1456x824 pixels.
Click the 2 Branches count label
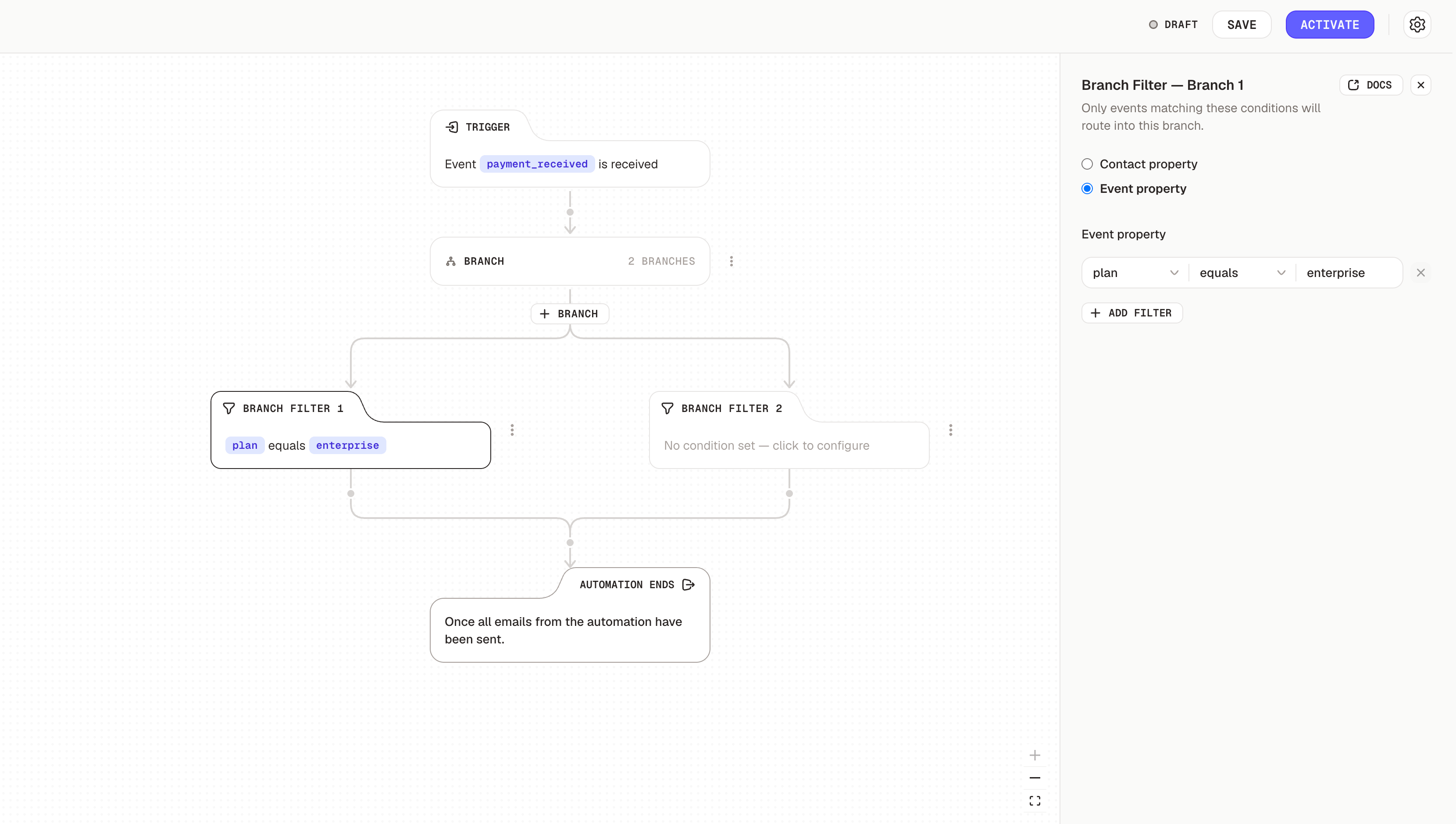click(x=661, y=261)
